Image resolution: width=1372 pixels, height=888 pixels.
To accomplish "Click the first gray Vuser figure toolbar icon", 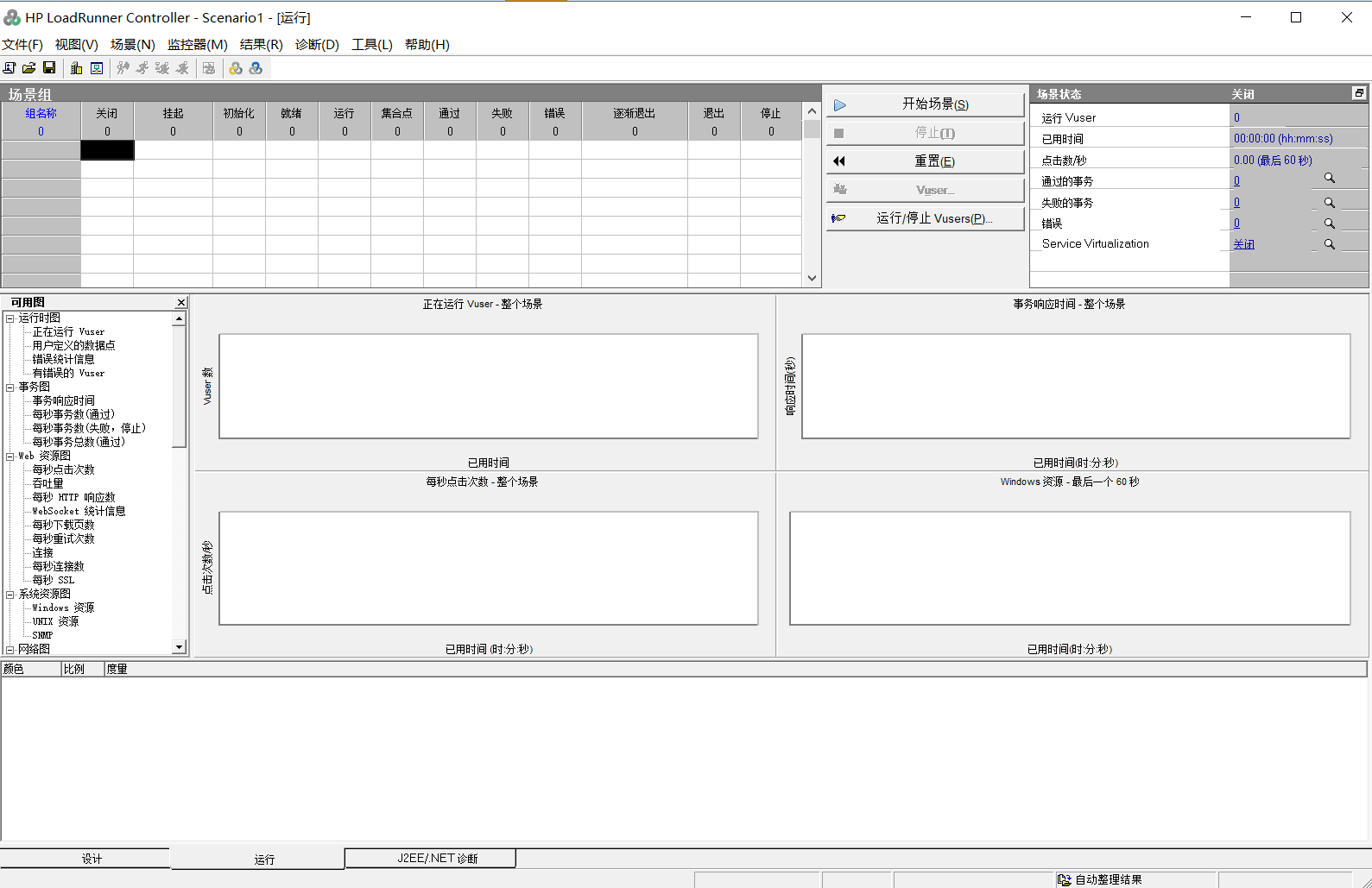I will (x=123, y=68).
